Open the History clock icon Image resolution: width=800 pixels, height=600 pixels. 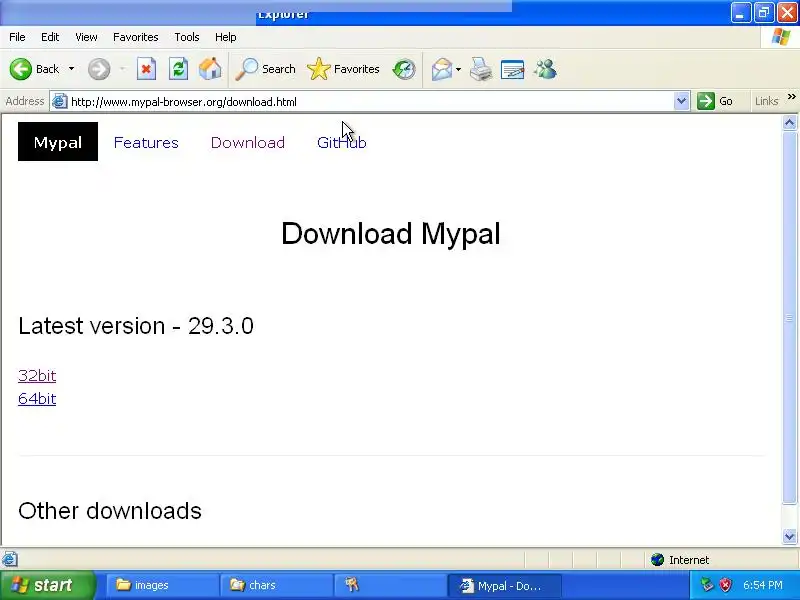click(404, 69)
